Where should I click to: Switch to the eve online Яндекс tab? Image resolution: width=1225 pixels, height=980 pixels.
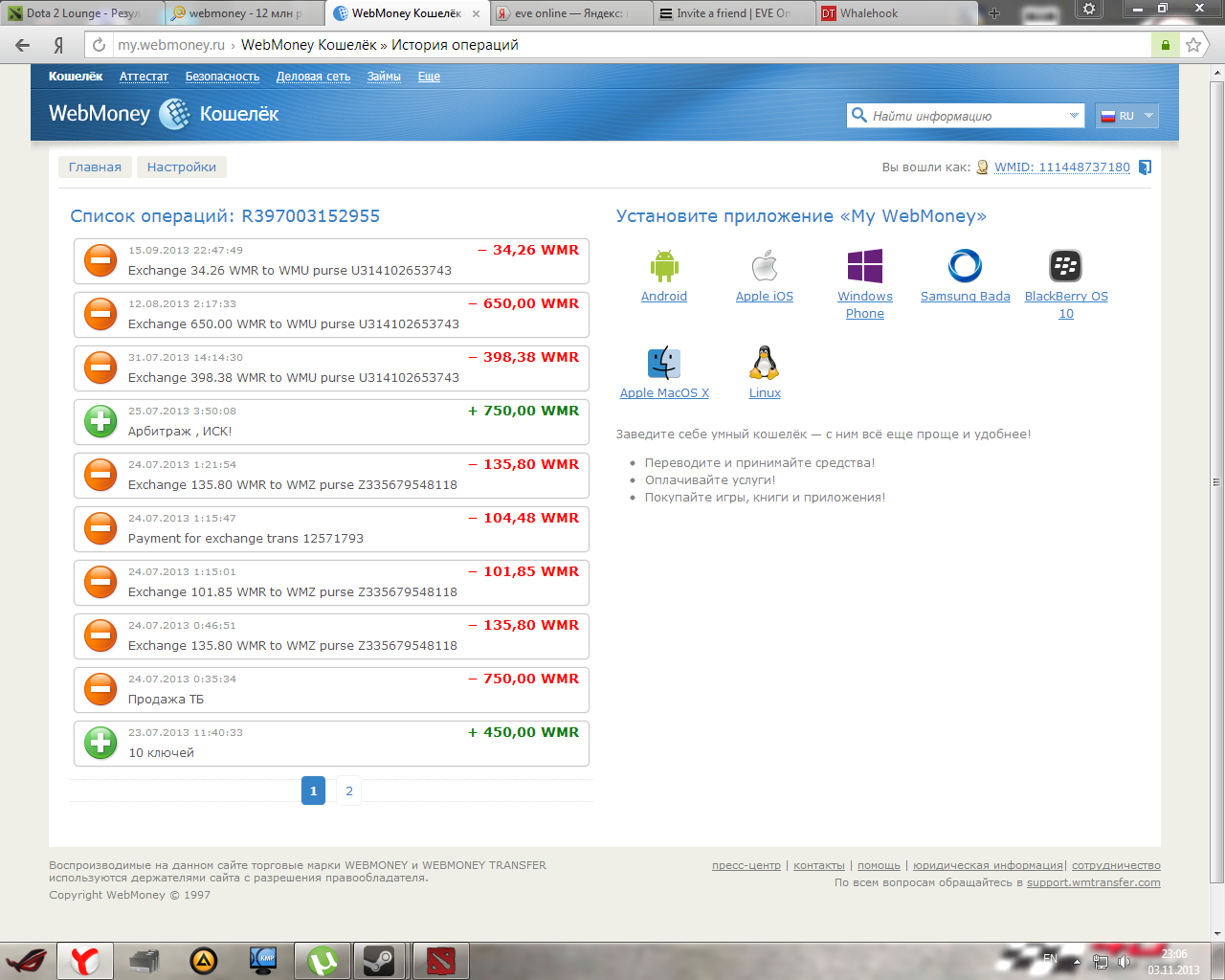[x=570, y=13]
